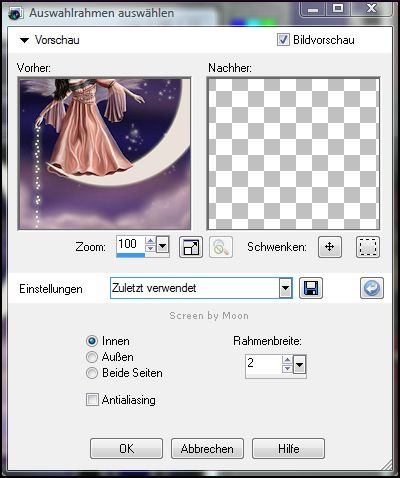Screen dimensions: 400x478
Task: Toggle the Bildvorschau checkbox
Action: (x=283, y=40)
